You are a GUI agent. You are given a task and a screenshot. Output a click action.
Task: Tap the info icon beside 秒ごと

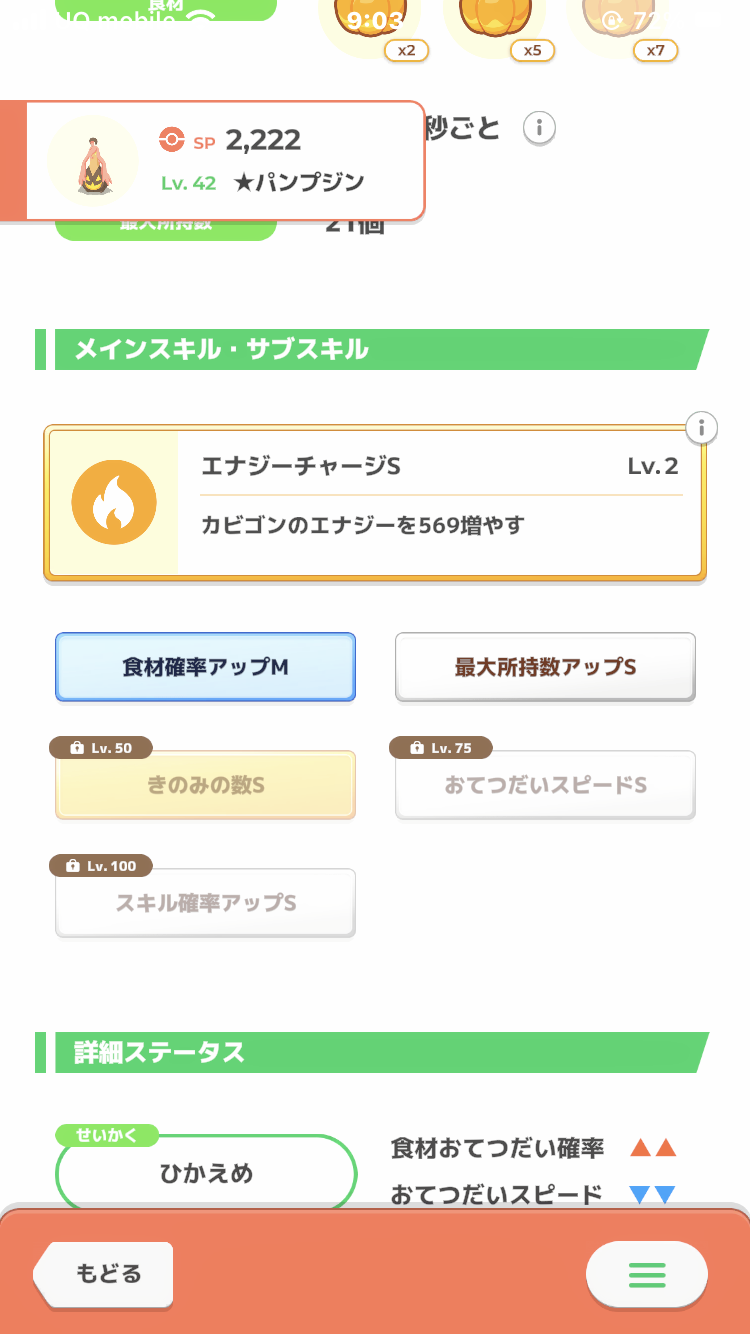tap(539, 128)
